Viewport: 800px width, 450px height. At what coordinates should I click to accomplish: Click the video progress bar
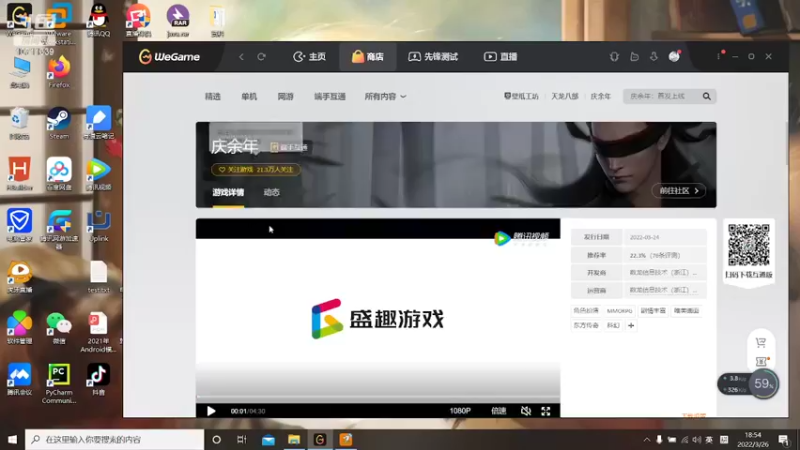pyautogui.click(x=378, y=397)
